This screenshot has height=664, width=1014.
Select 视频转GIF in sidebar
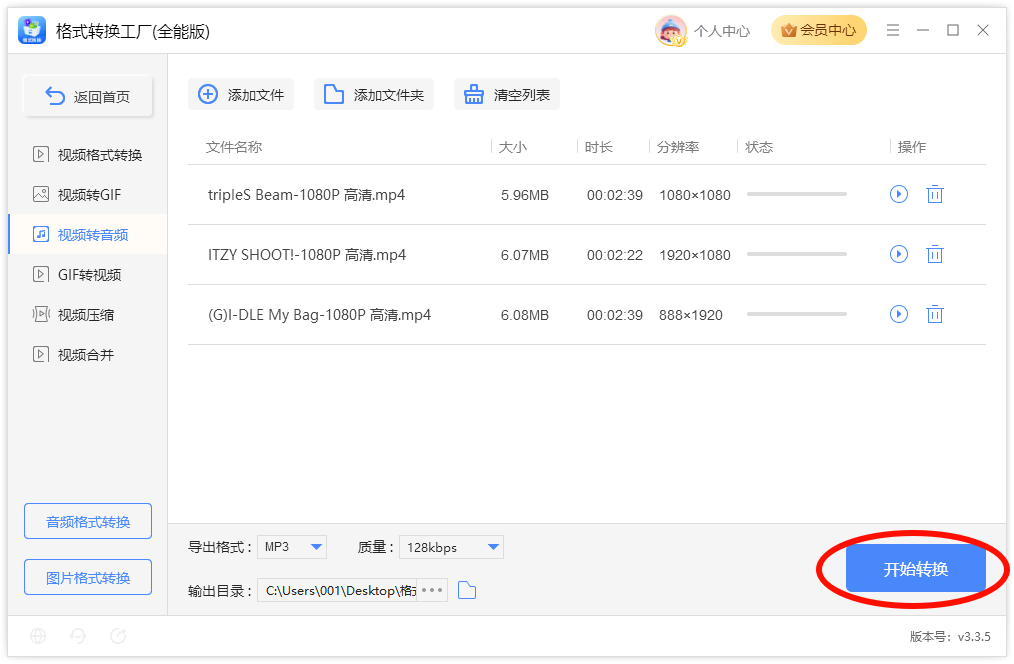pyautogui.click(x=88, y=195)
